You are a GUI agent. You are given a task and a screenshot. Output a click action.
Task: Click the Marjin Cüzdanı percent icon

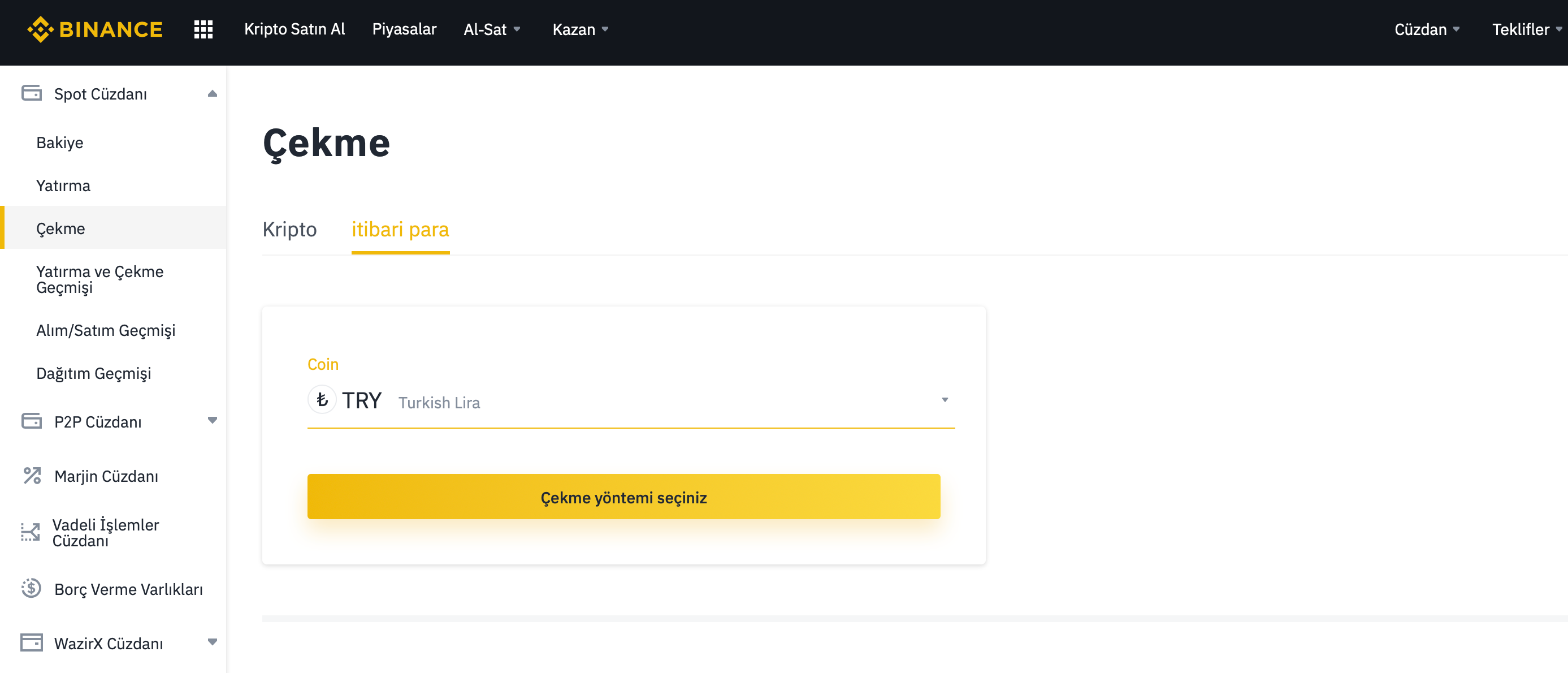(x=32, y=475)
